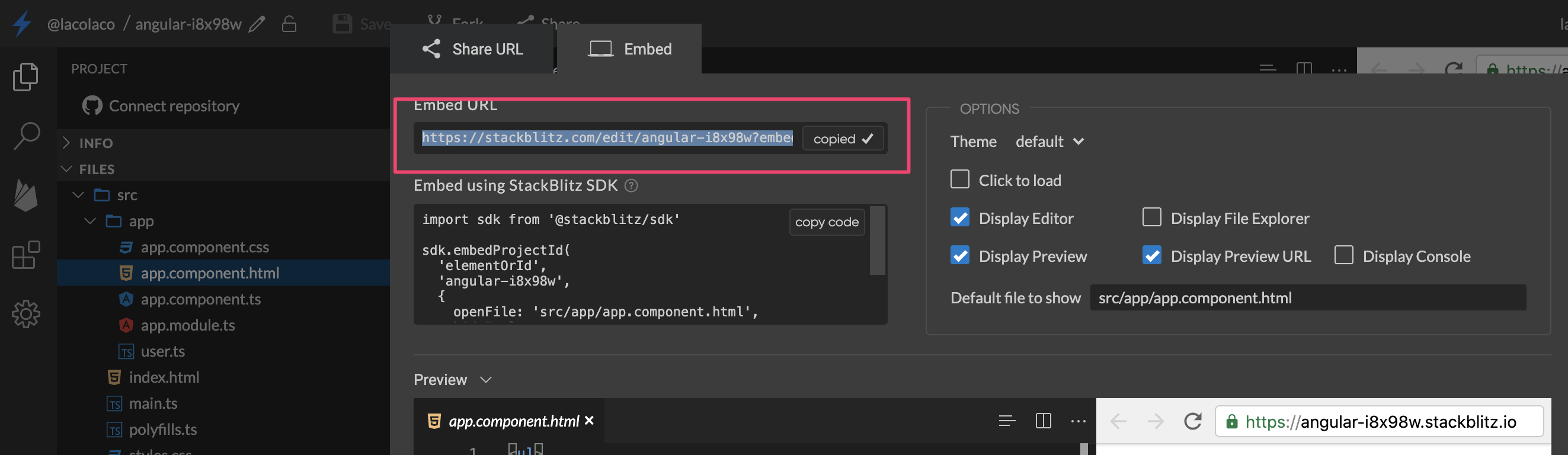Switch to the Share URL tab
The image size is (1568, 455).
[x=472, y=49]
